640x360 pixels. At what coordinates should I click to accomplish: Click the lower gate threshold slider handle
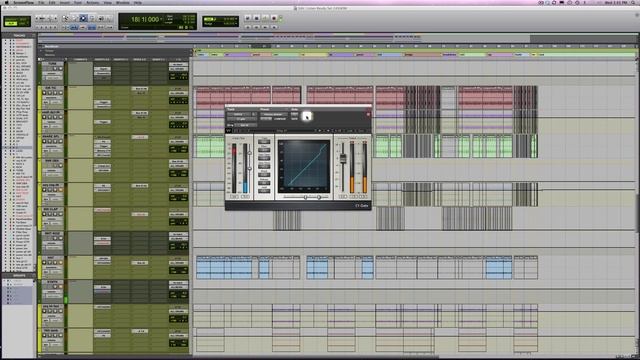[250, 169]
